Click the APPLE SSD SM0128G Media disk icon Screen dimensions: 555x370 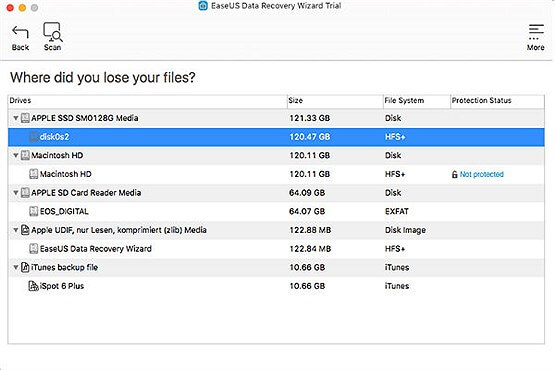pyautogui.click(x=25, y=118)
